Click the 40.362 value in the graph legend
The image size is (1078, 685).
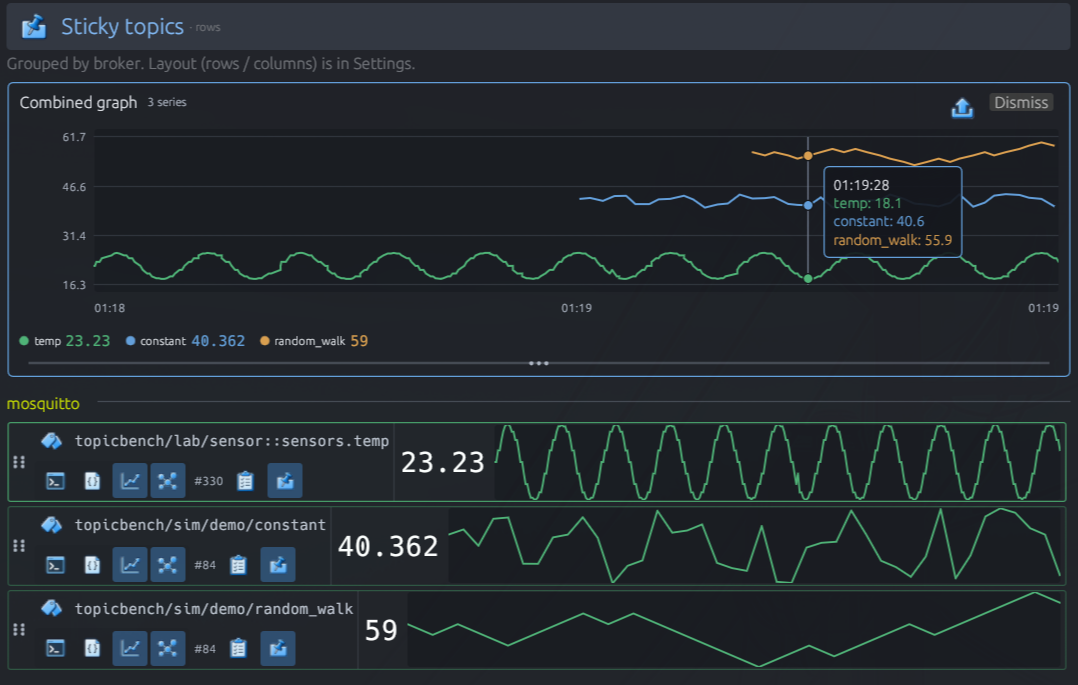[218, 341]
